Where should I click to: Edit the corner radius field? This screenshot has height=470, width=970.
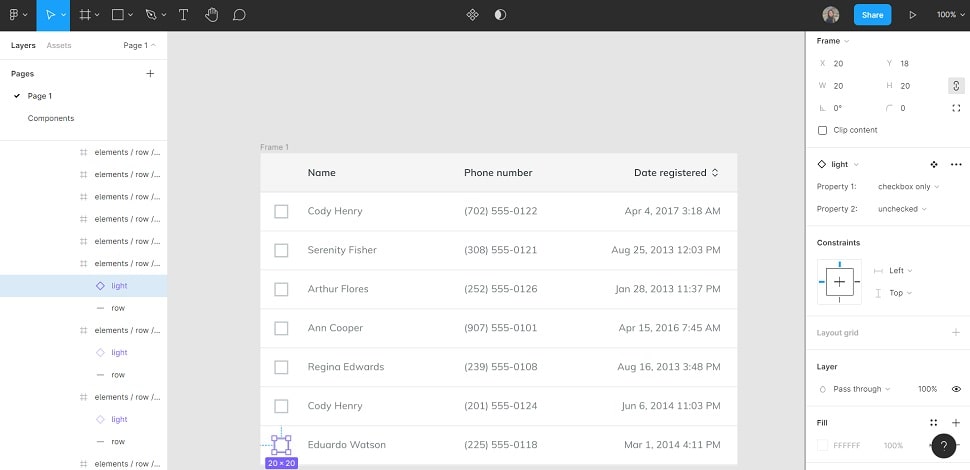pos(903,108)
